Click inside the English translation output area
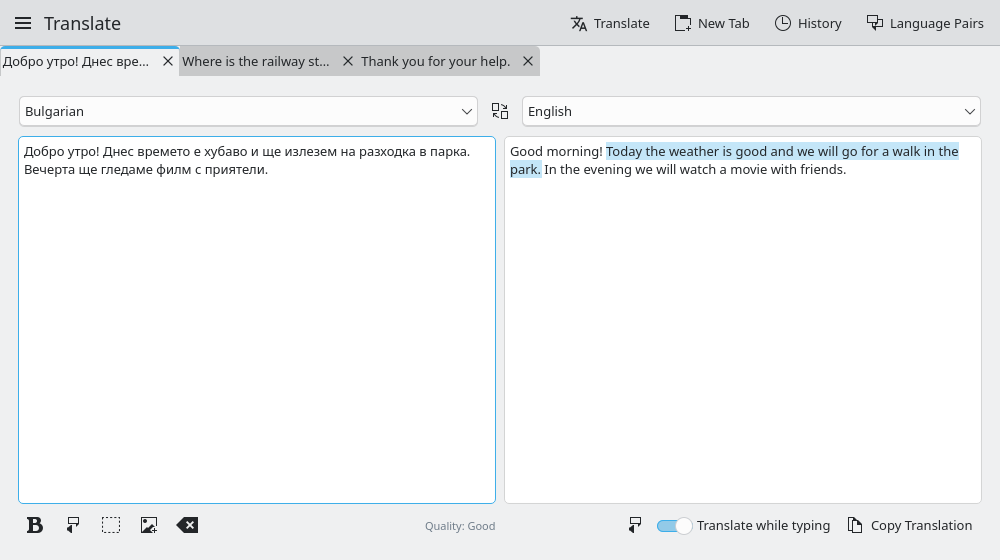 point(743,320)
